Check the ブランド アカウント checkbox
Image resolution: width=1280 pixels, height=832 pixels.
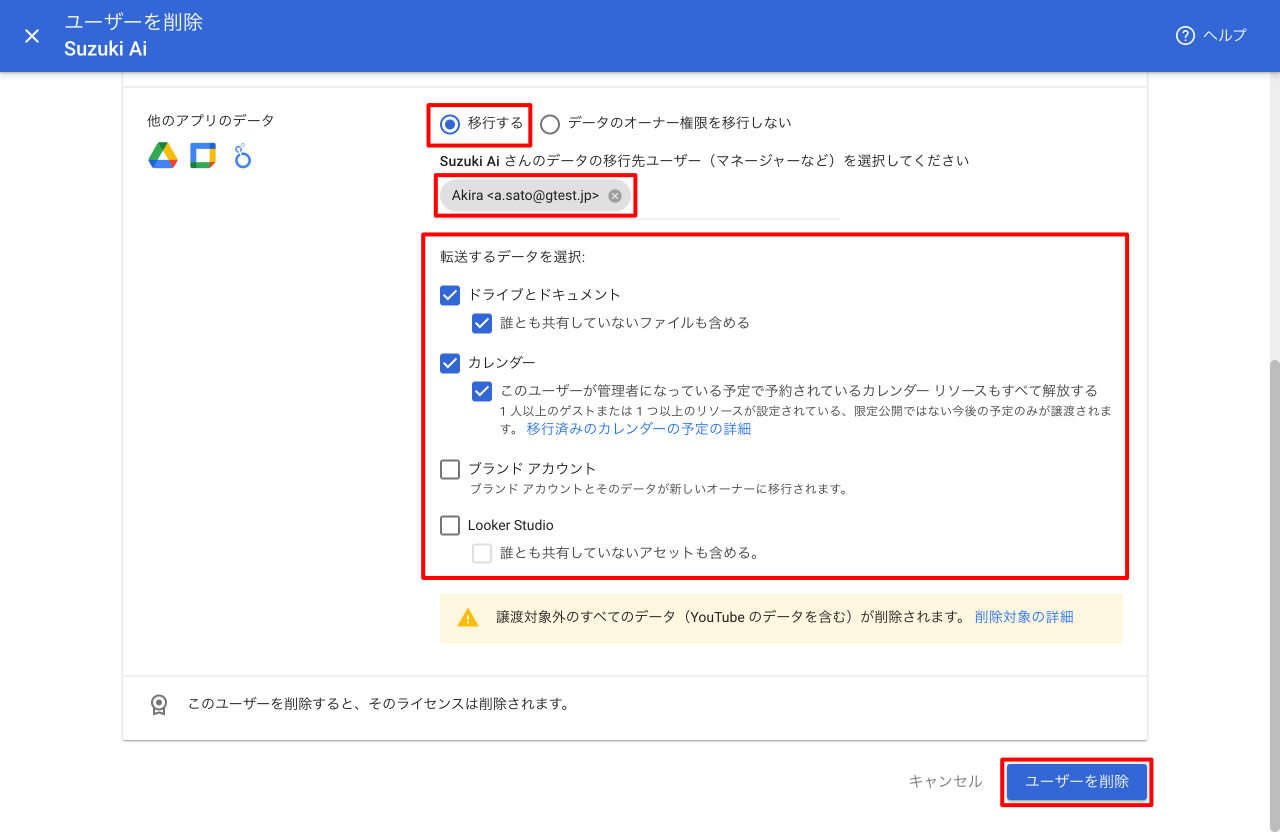(x=450, y=469)
